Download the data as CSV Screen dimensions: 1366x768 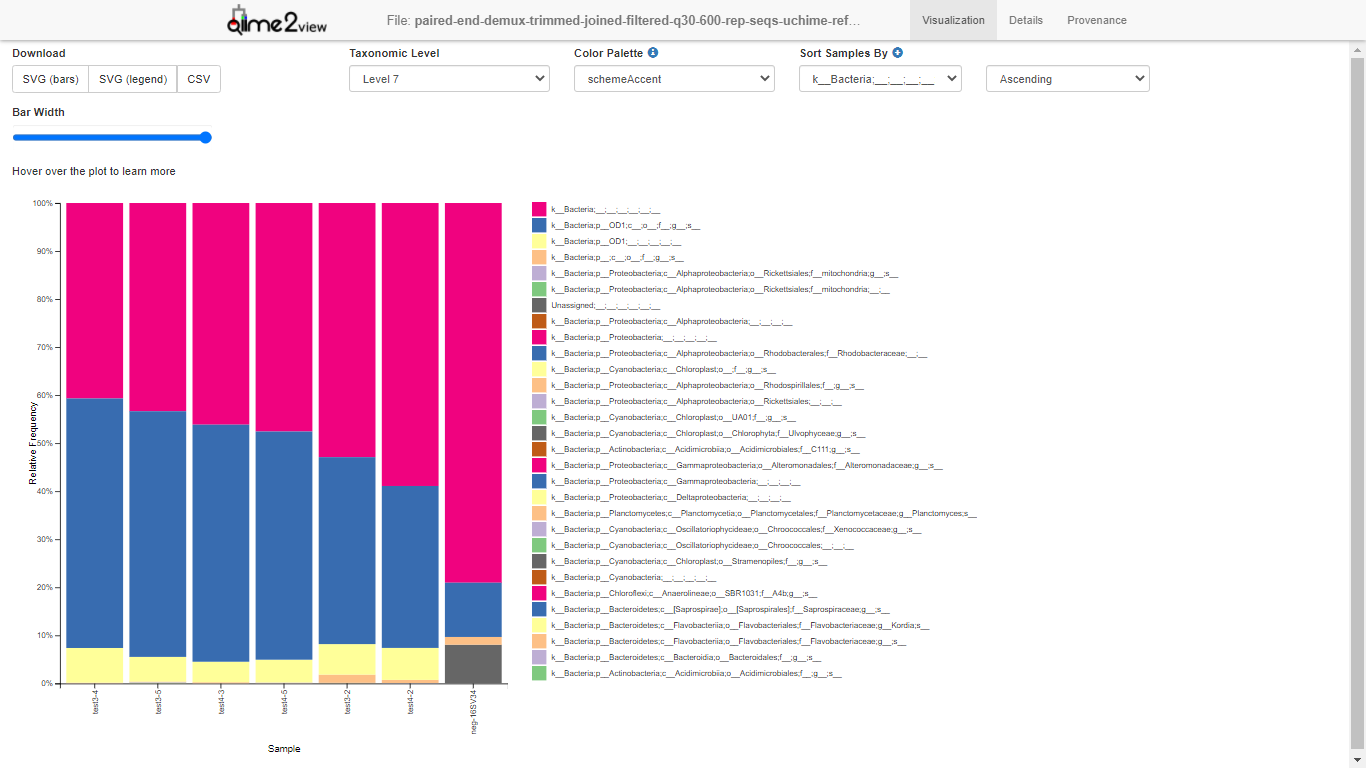199,79
